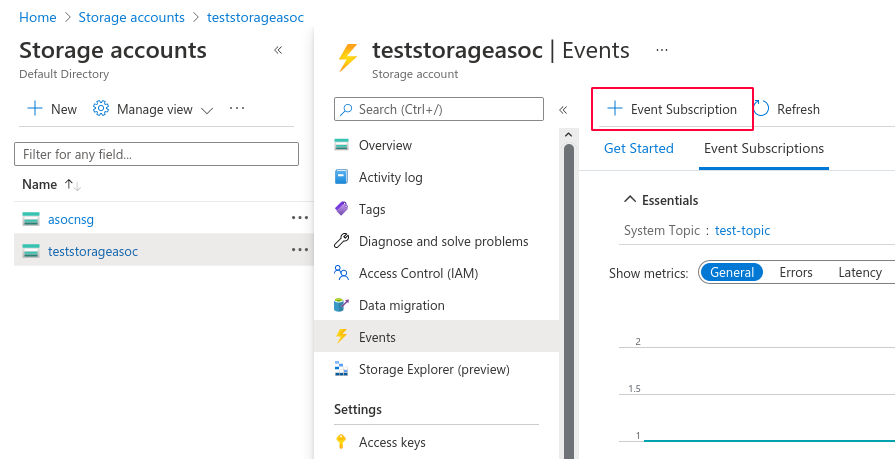The height and width of the screenshot is (459, 895).
Task: Click the plus icon next to New
Action: 35,108
